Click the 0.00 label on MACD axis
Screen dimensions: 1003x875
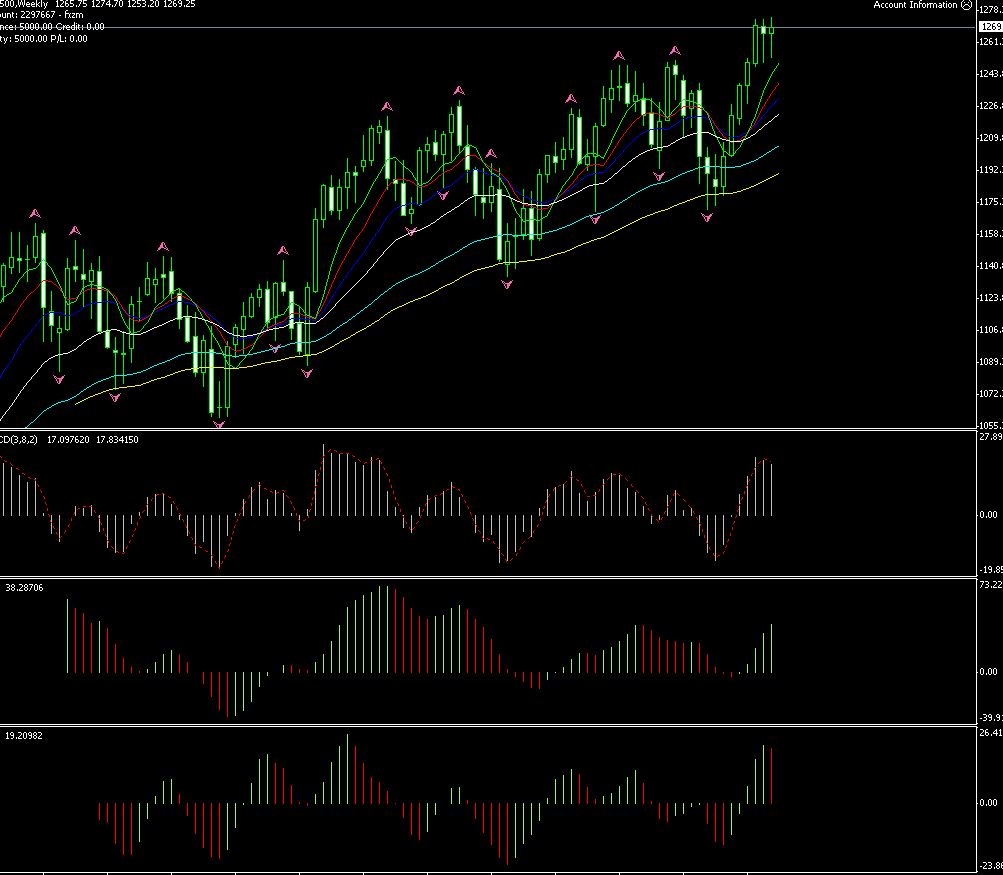pyautogui.click(x=988, y=515)
